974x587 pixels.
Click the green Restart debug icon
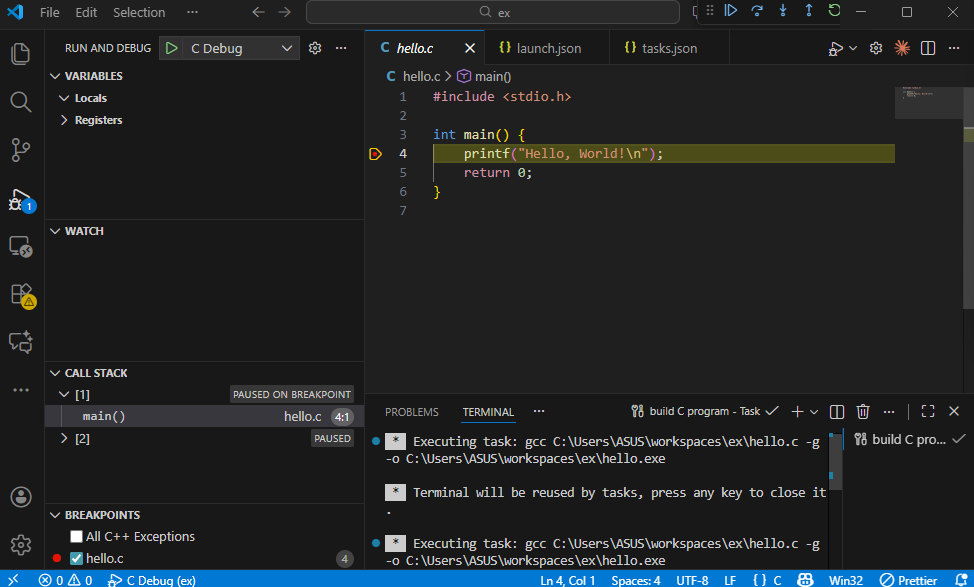[834, 11]
